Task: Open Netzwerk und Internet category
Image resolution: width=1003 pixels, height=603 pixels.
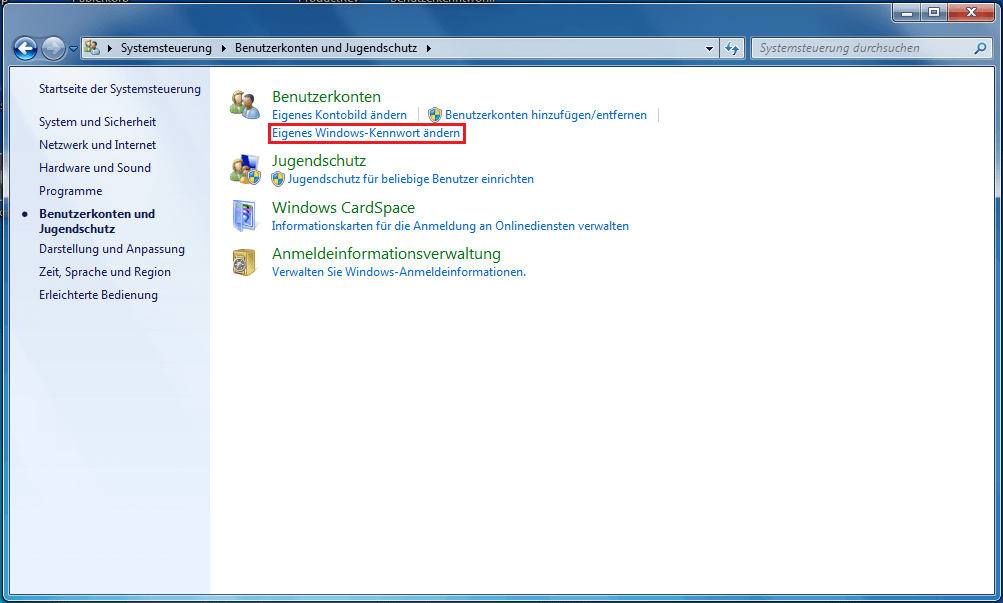Action: (97, 145)
